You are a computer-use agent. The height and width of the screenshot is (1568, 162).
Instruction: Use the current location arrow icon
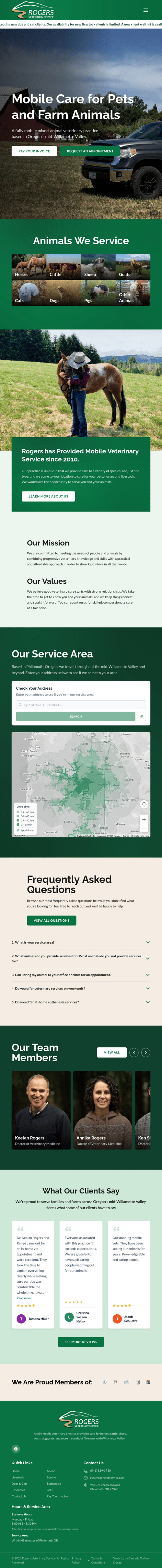pos(142,716)
